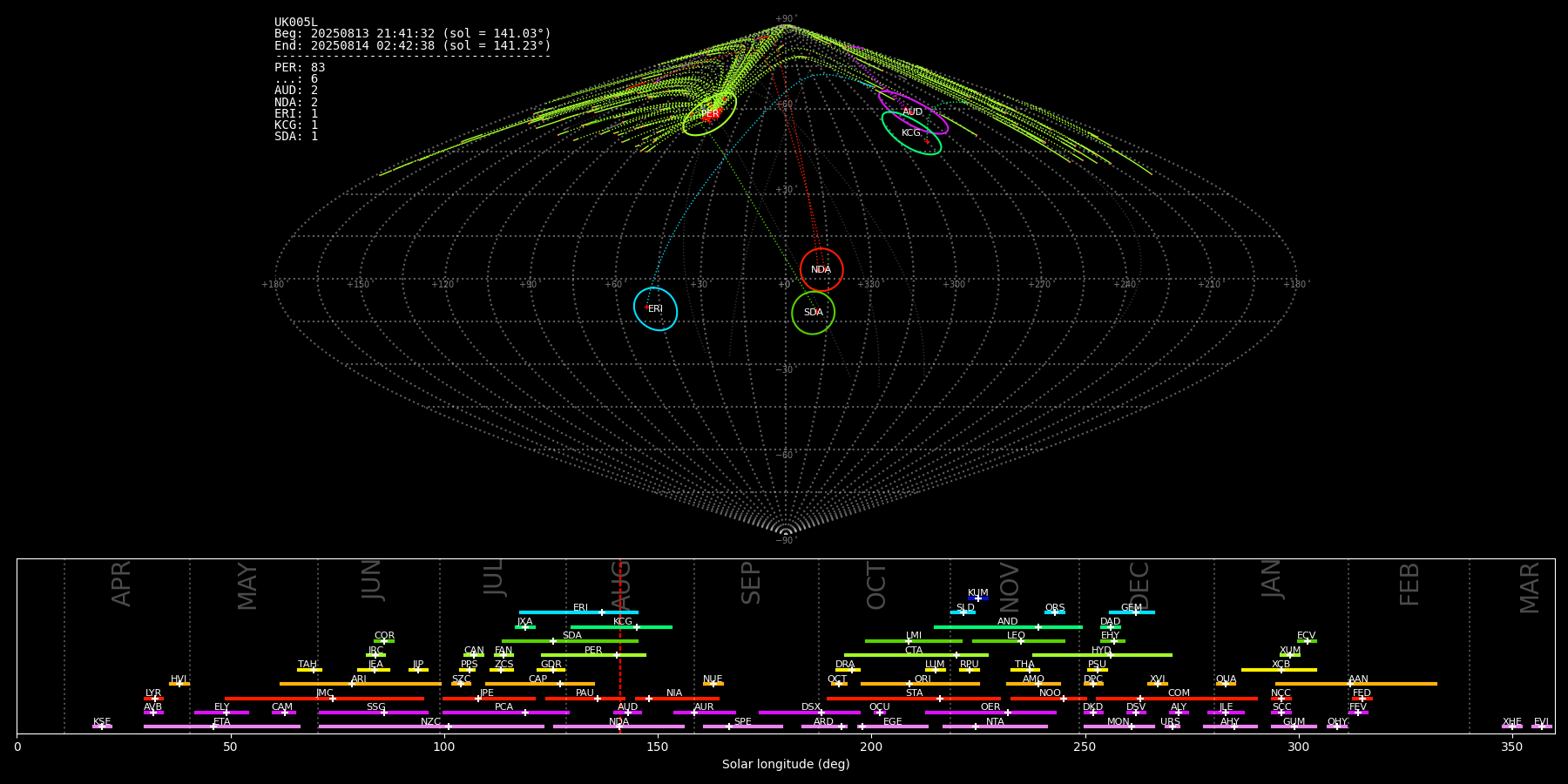Click the PER shower bar in timeline
Screen dimensions: 1568x784
click(593, 655)
